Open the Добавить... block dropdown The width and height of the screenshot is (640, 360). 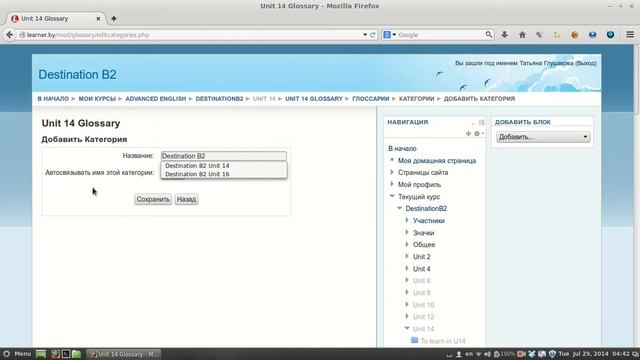(543, 137)
